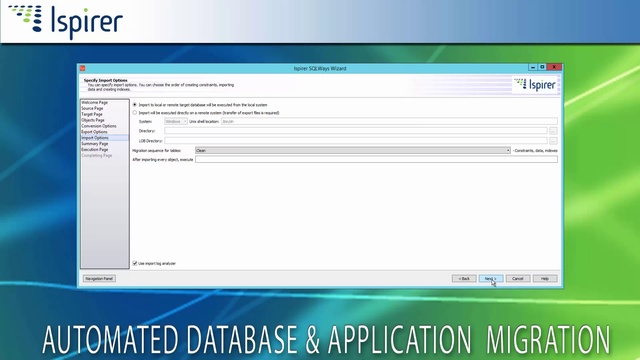
Task: Click the Navigation Panel button
Action: click(x=99, y=278)
